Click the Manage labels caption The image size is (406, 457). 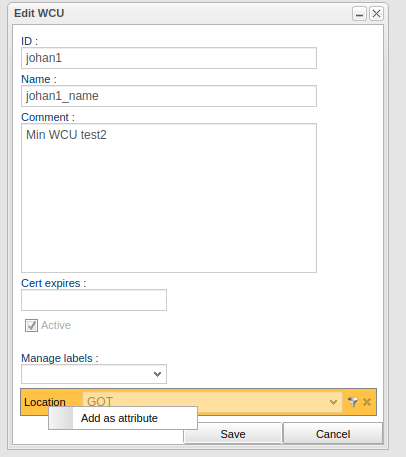pyautogui.click(x=60, y=358)
